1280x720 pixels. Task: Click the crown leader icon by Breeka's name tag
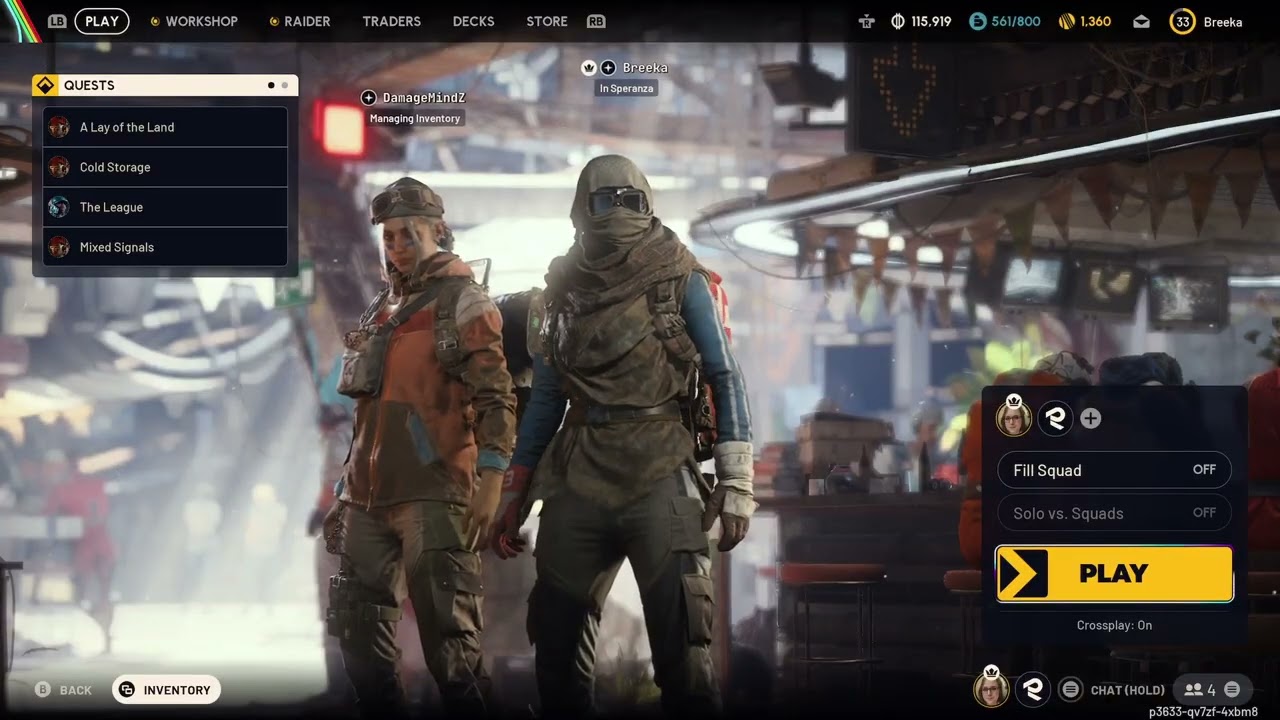pos(589,67)
